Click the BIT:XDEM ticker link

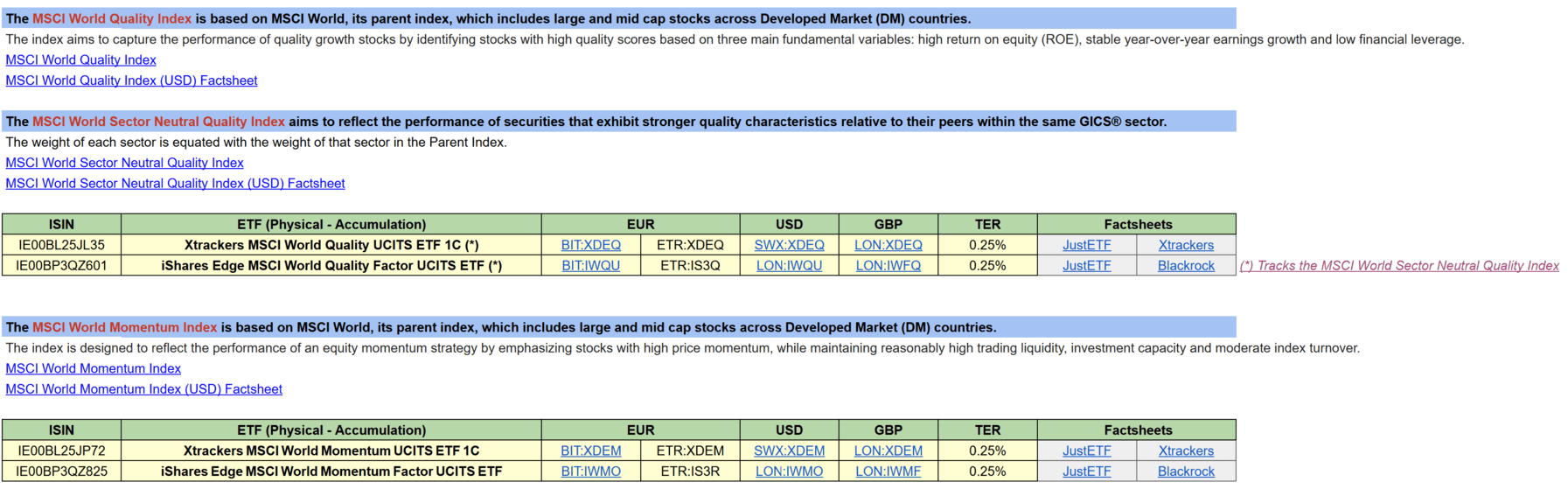(590, 451)
